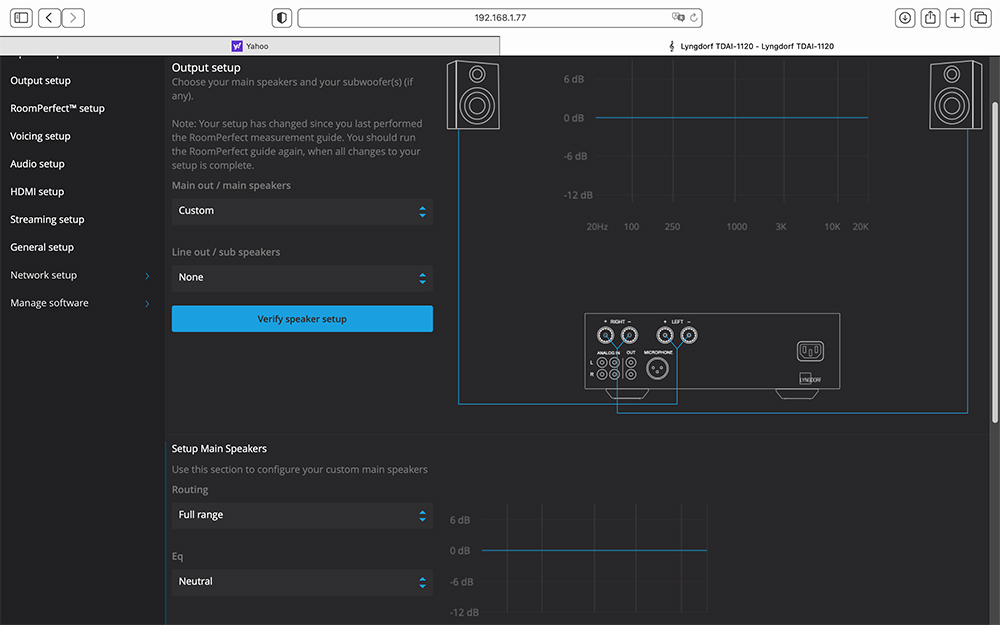Select the right speaker illustration
1000x625 pixels.
pos(955,95)
